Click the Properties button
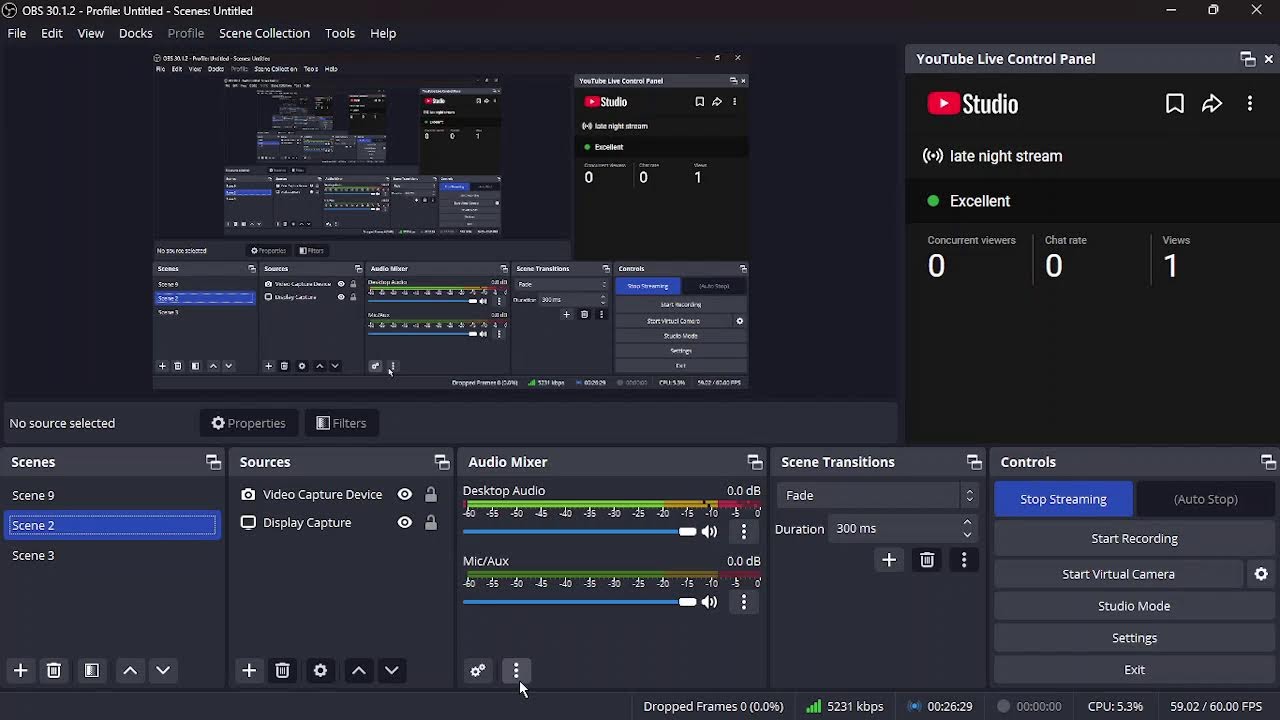Viewport: 1280px width, 720px height. 249,423
